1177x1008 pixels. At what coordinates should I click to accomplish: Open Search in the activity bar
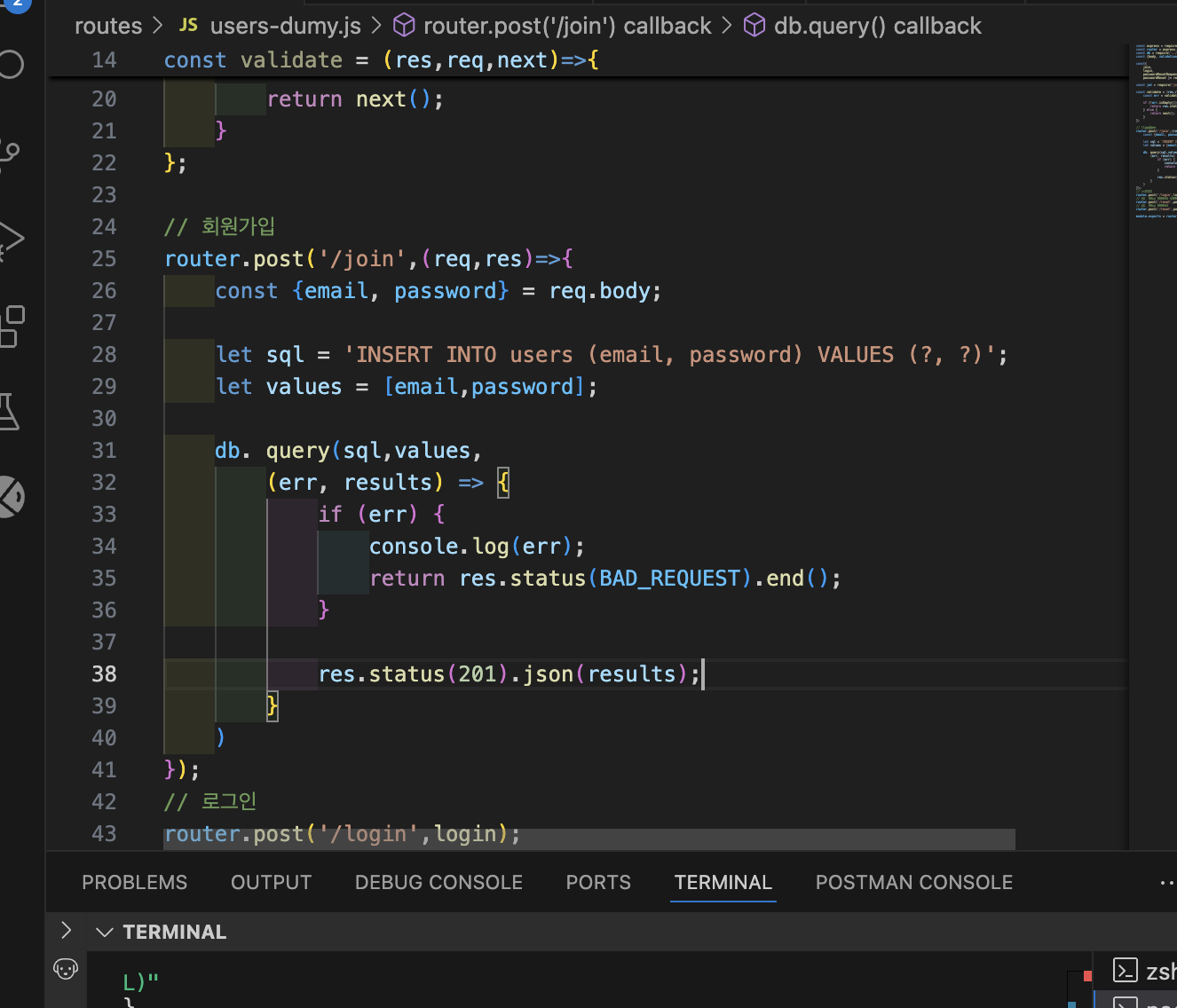click(x=11, y=64)
